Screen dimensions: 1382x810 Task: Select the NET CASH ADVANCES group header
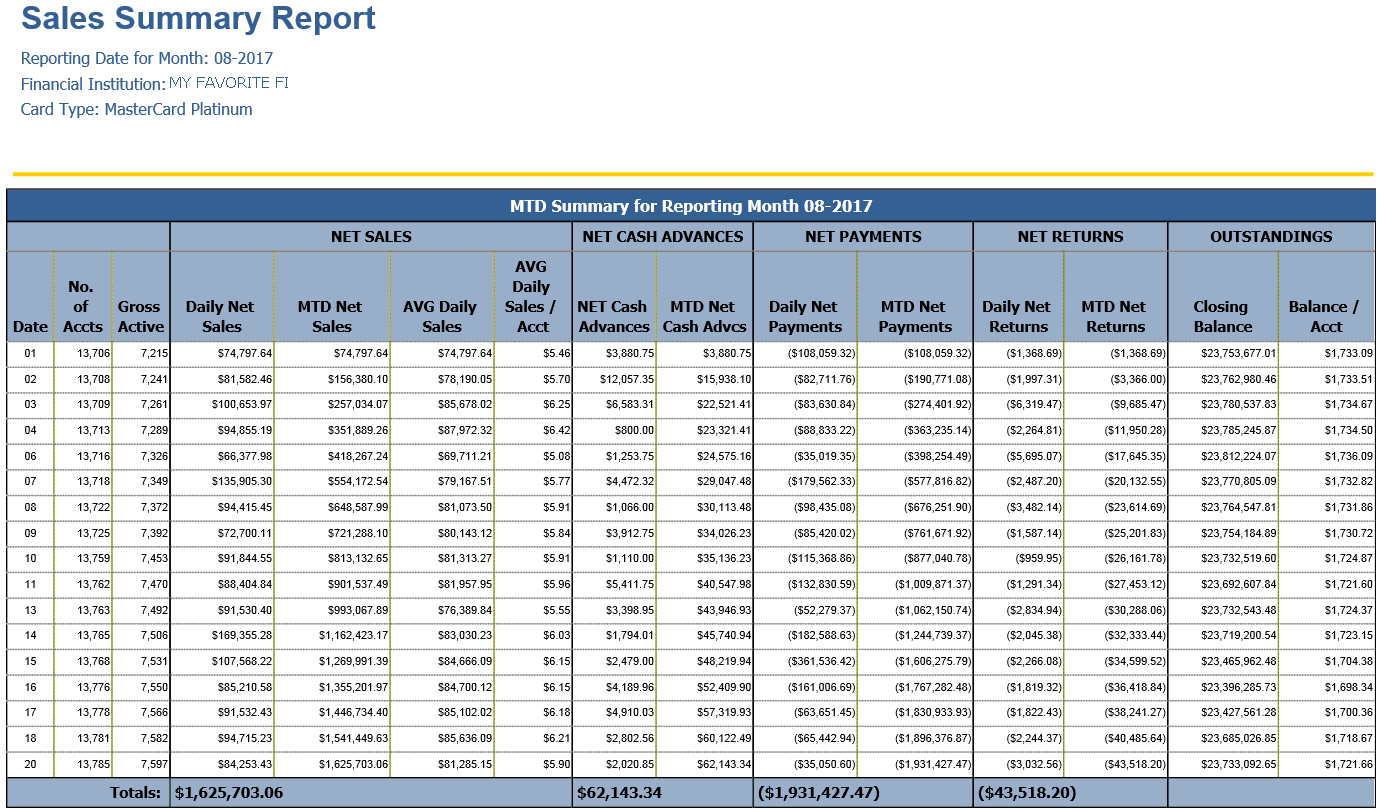click(x=663, y=237)
